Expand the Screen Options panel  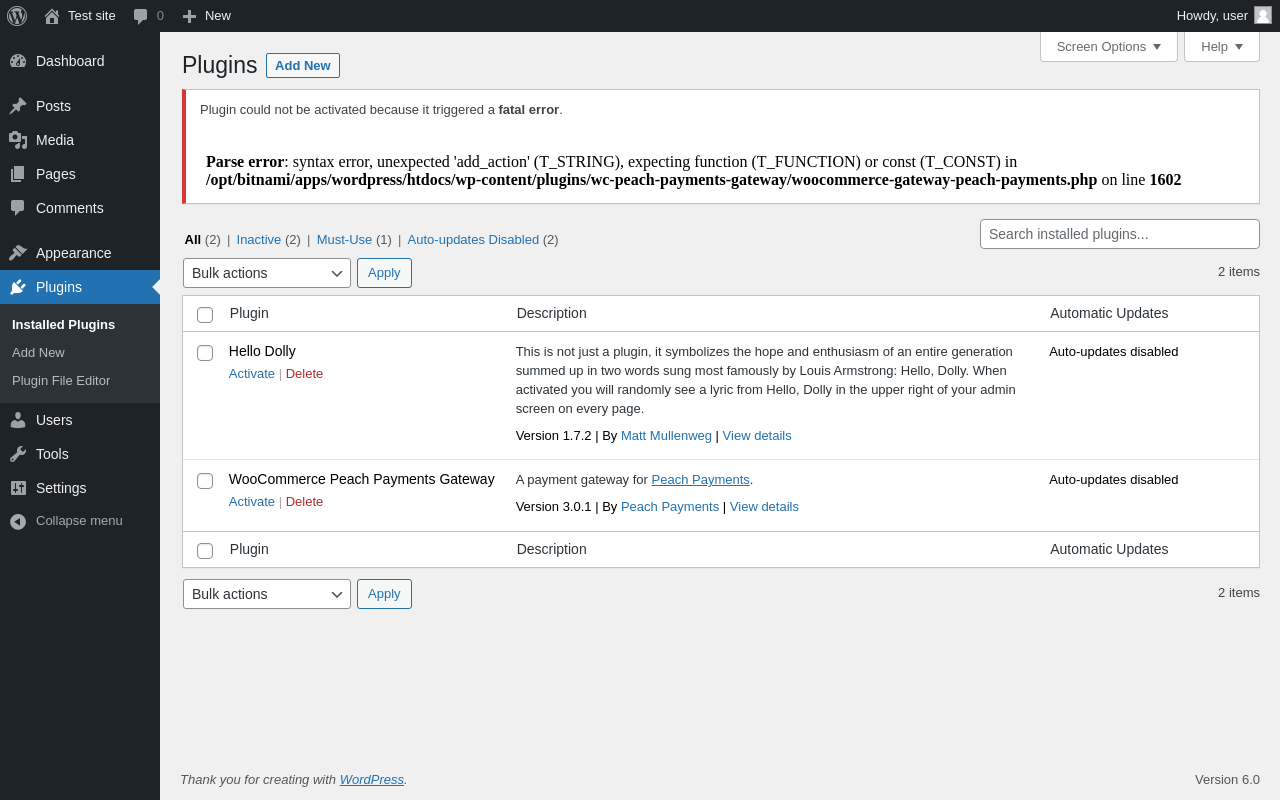pos(1108,46)
